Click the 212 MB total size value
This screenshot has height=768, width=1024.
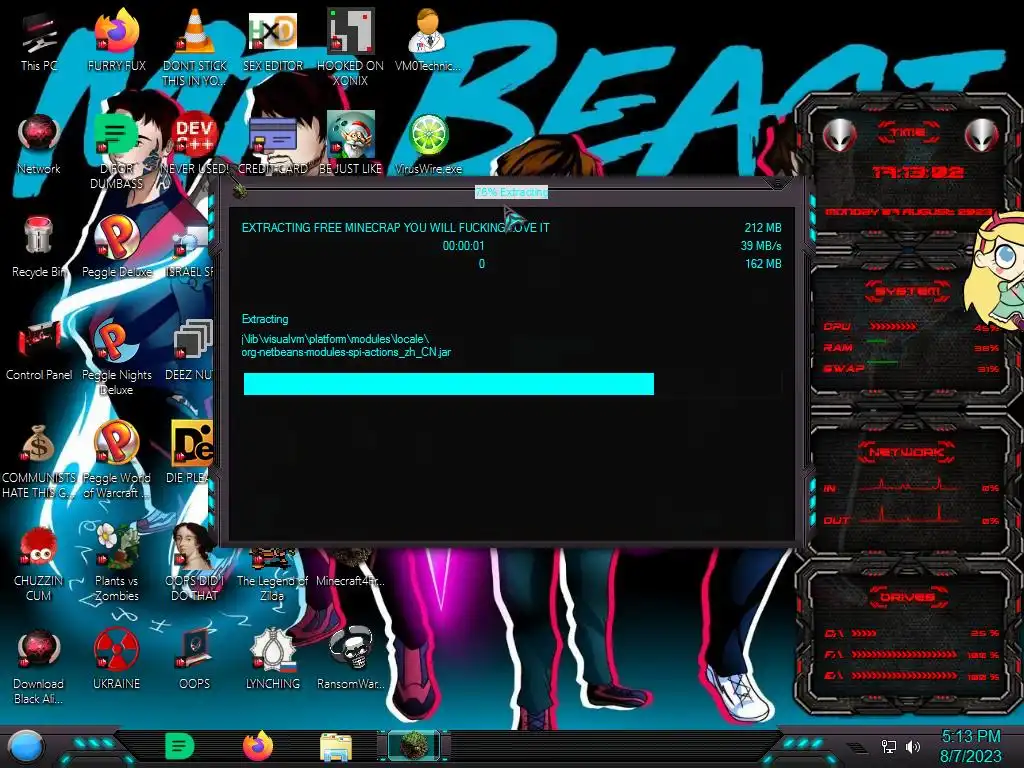point(763,227)
